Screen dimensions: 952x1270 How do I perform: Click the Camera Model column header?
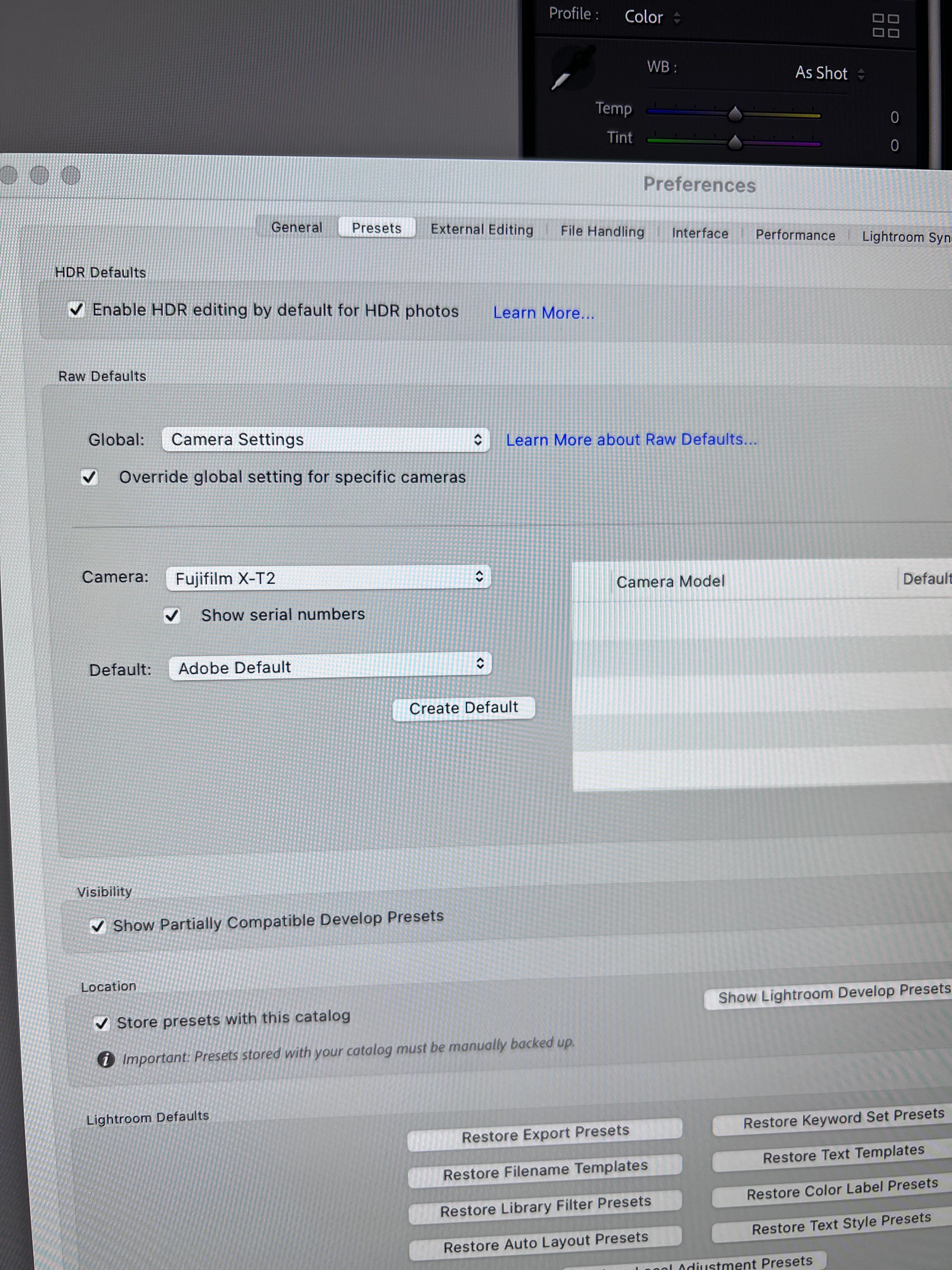(670, 581)
